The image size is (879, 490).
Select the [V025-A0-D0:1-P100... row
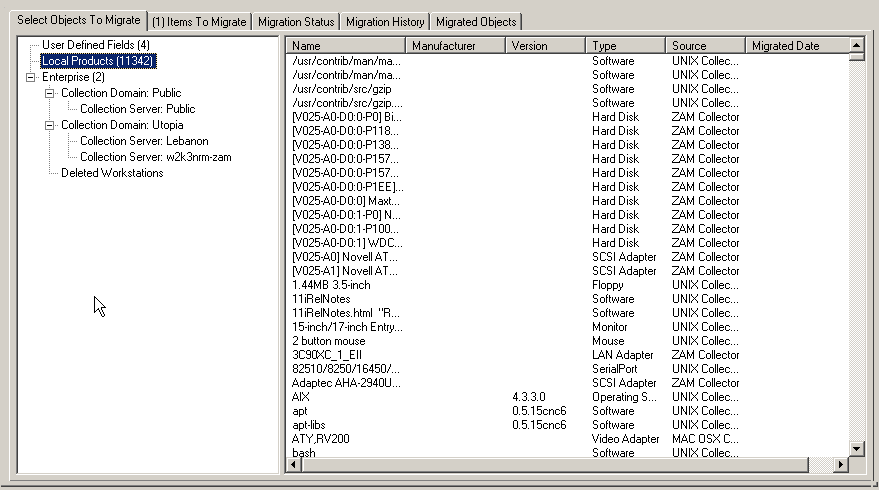point(567,229)
